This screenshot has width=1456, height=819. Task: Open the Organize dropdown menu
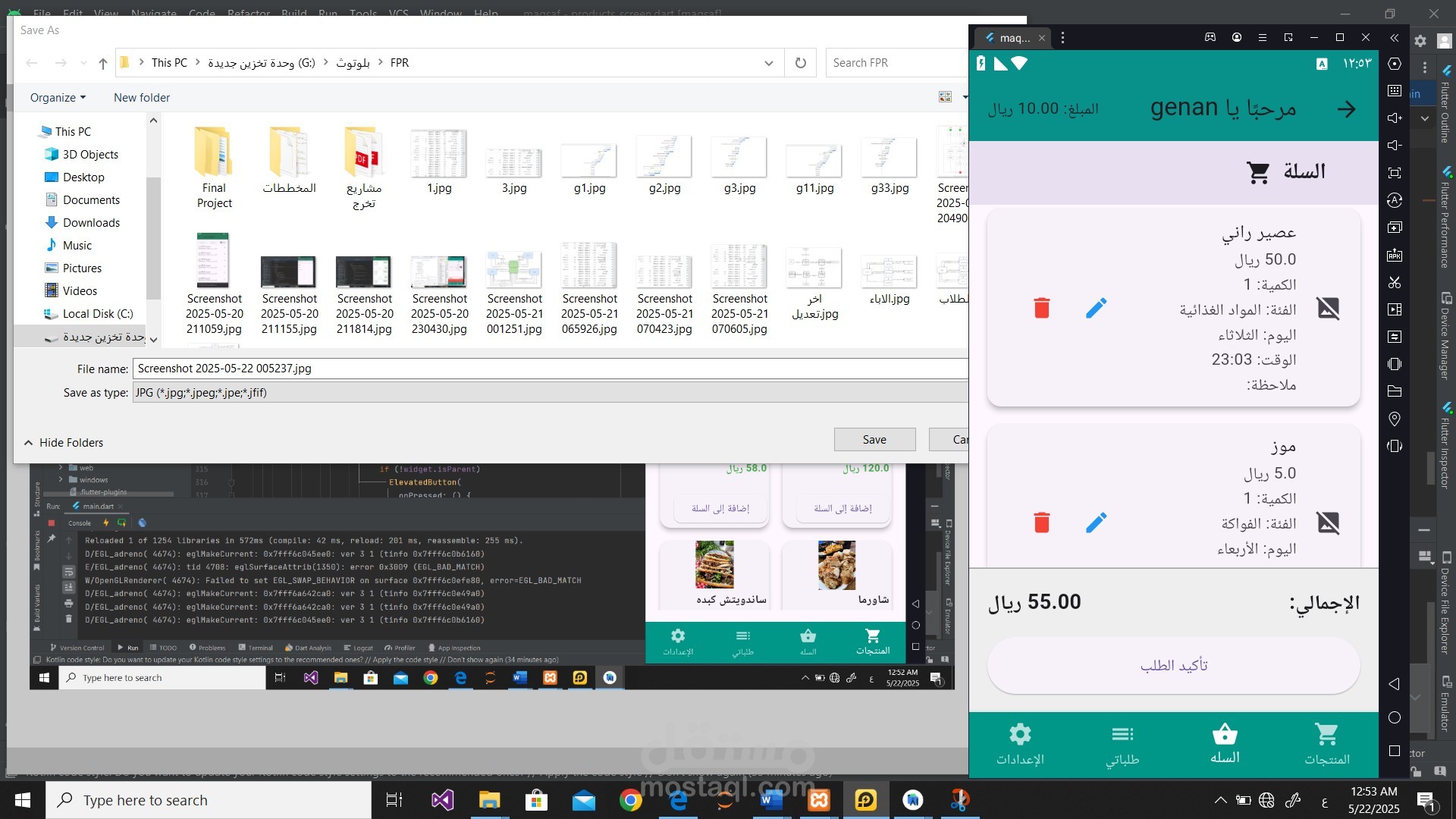click(x=58, y=98)
